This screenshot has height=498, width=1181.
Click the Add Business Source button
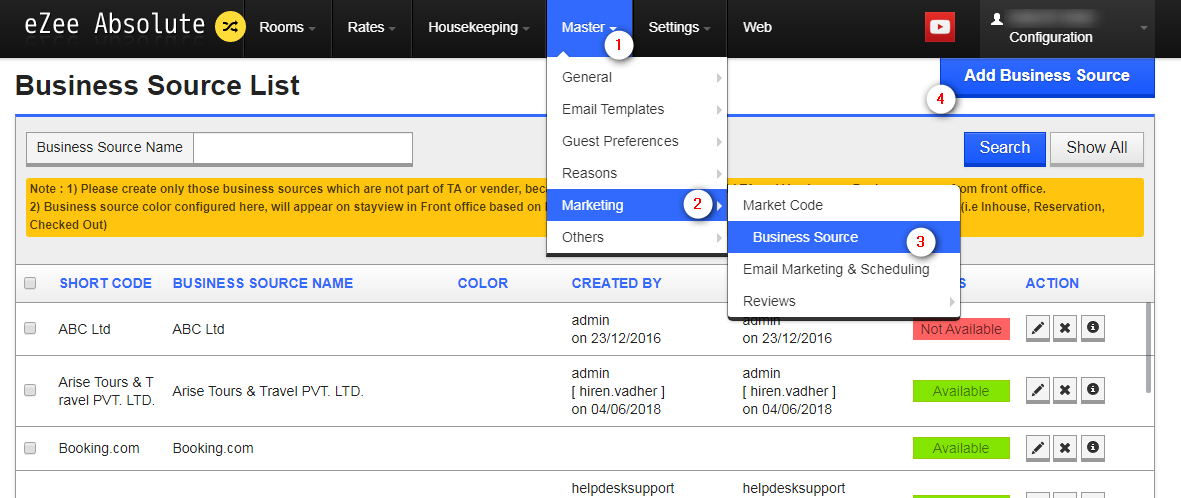1047,76
